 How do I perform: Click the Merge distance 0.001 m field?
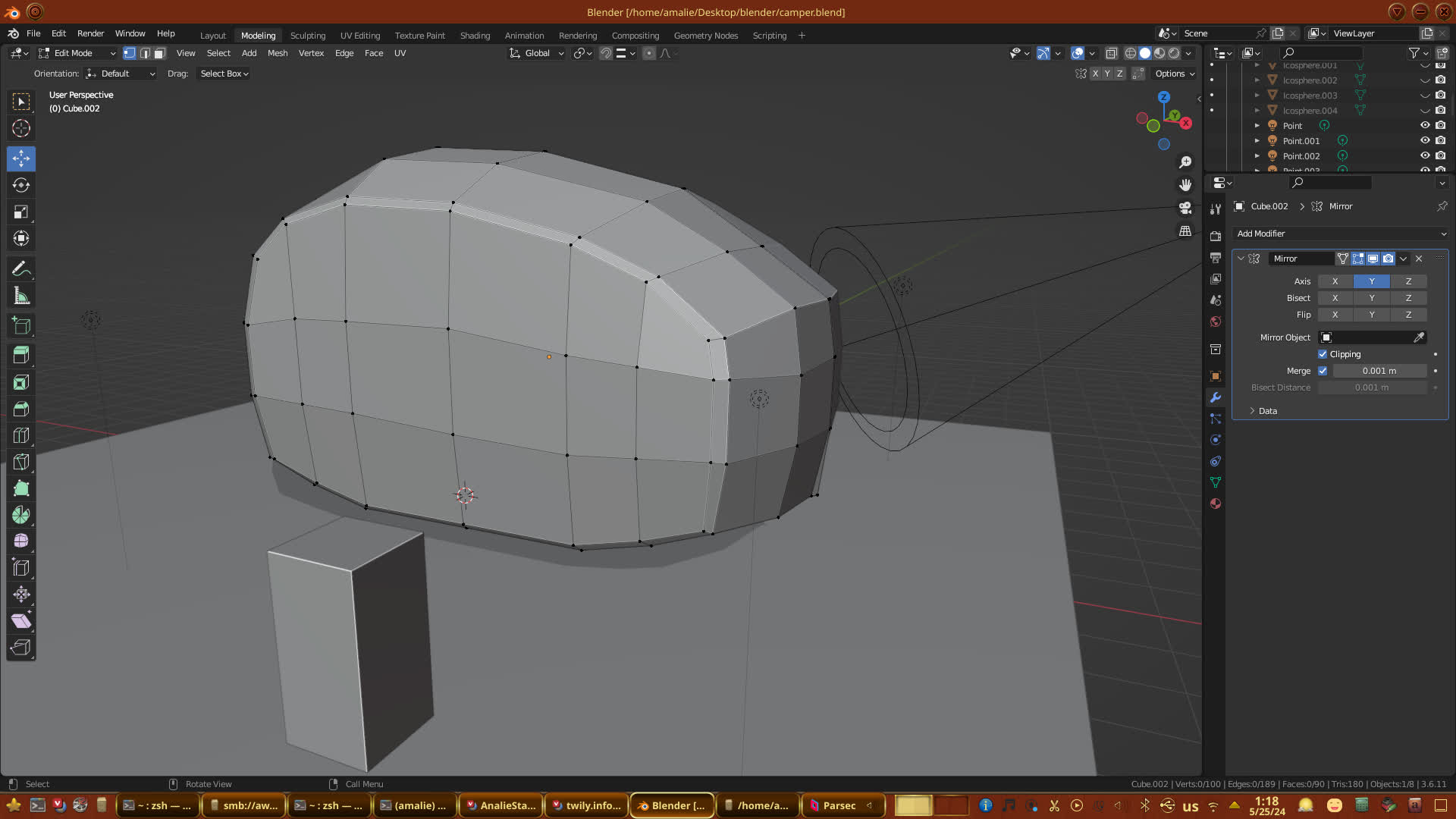click(1379, 371)
